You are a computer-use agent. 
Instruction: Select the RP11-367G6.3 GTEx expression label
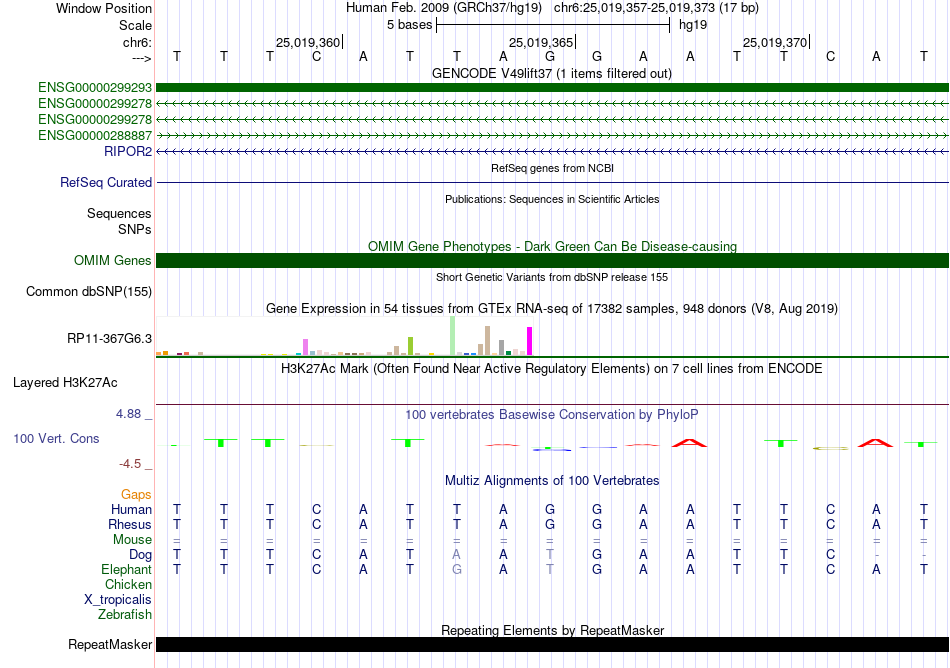110,339
